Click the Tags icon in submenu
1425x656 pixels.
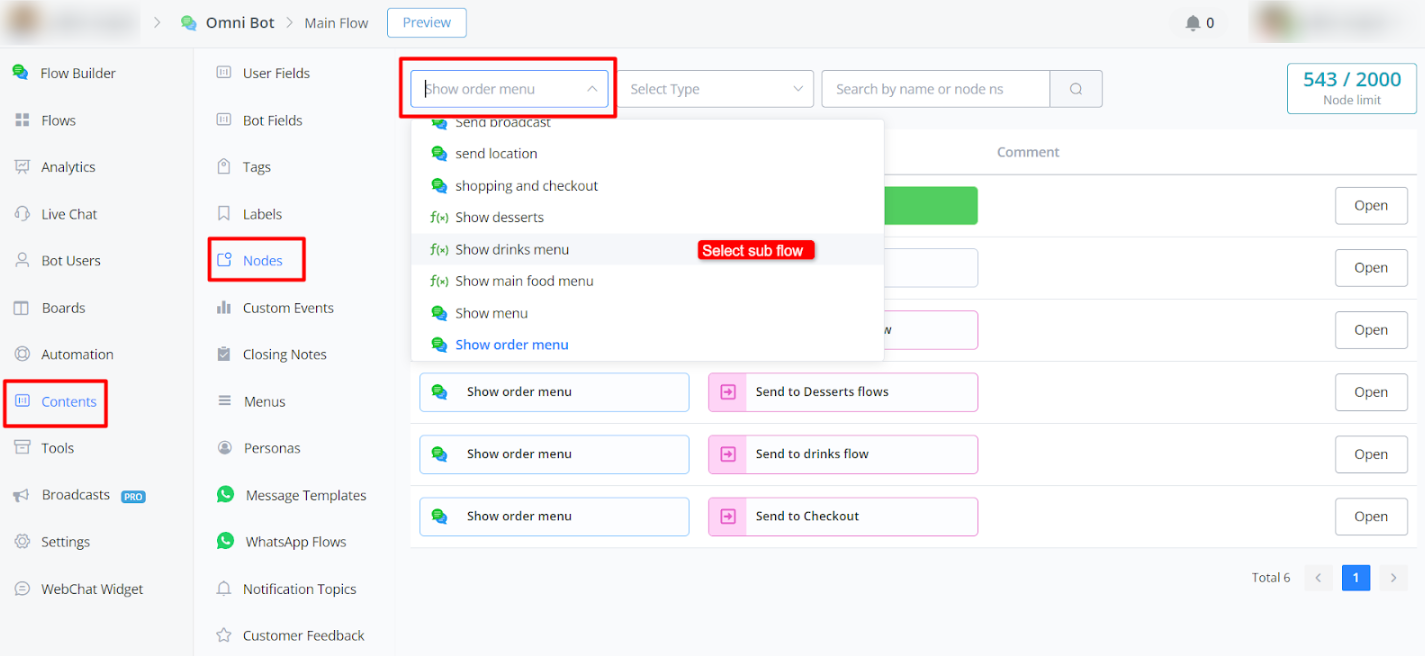[x=224, y=167]
